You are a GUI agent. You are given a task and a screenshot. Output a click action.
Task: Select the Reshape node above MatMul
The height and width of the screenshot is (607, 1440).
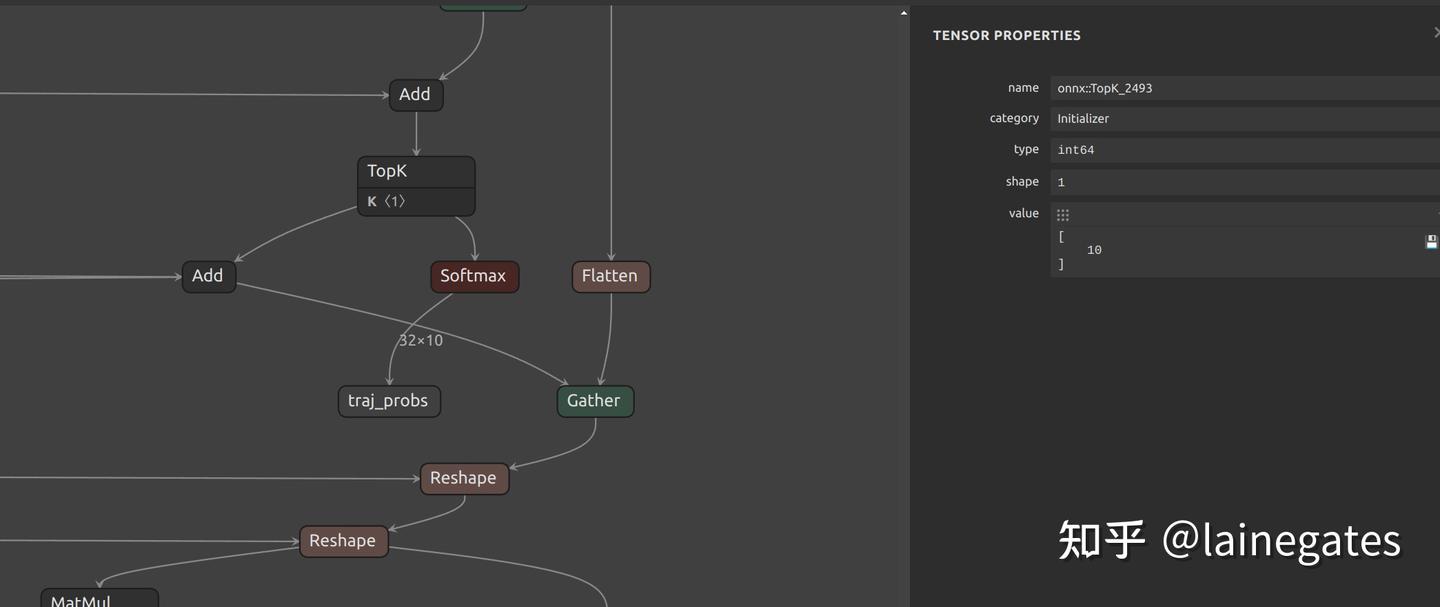343,540
